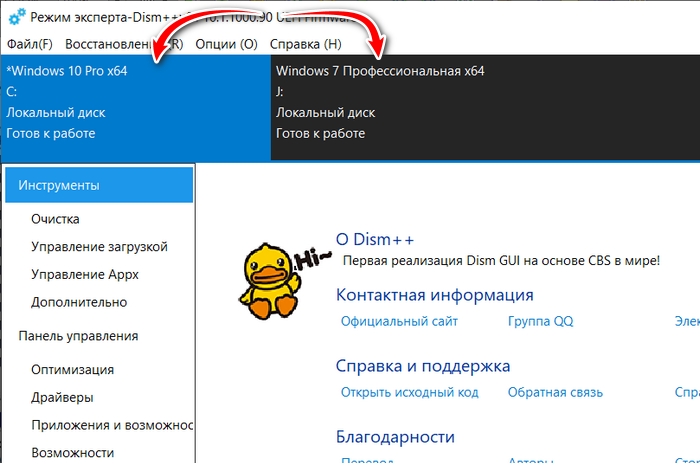Open the Возможности item in sidebar
The image size is (700, 463).
click(x=72, y=453)
